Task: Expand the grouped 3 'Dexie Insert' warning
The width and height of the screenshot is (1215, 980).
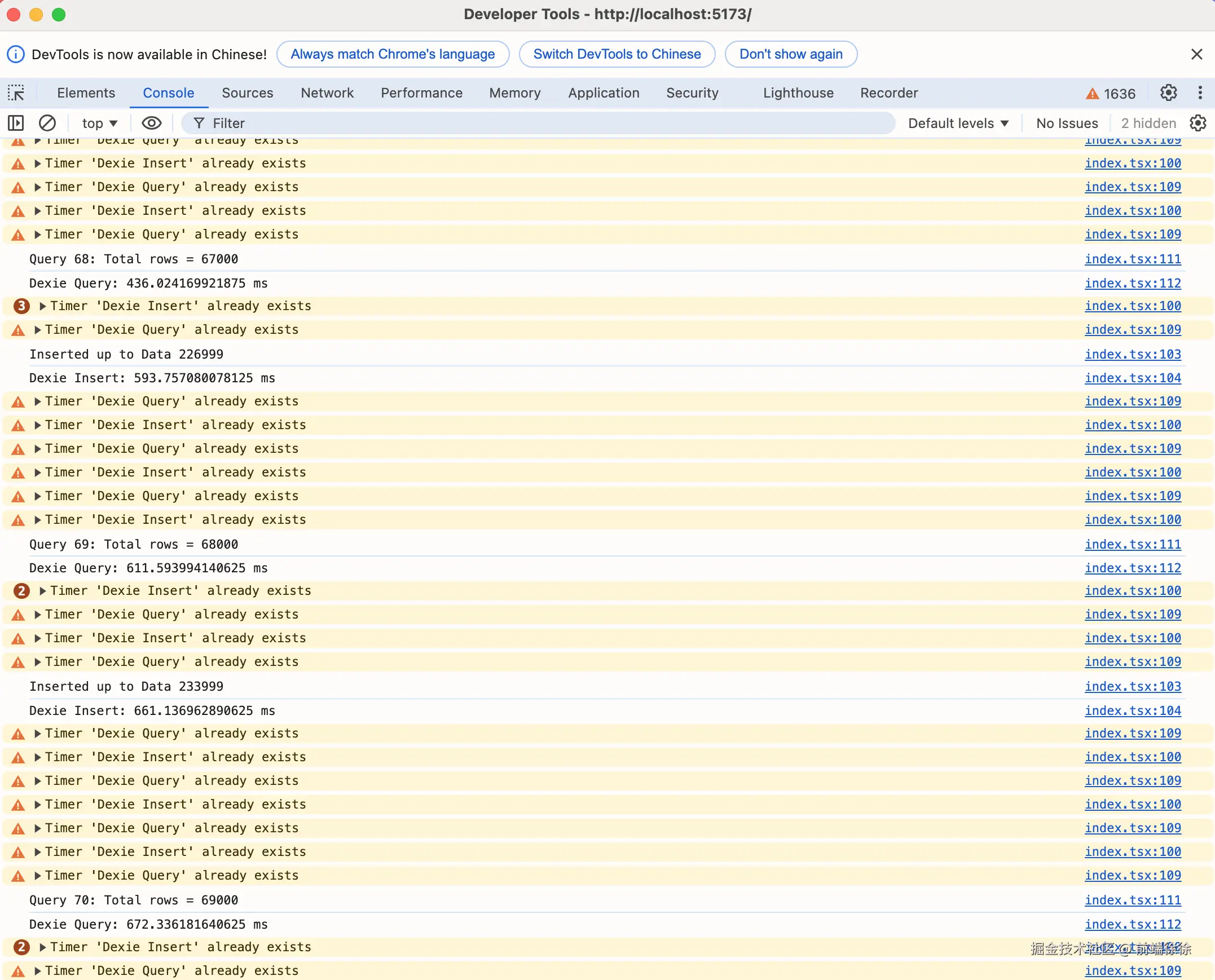Action: tap(43, 306)
